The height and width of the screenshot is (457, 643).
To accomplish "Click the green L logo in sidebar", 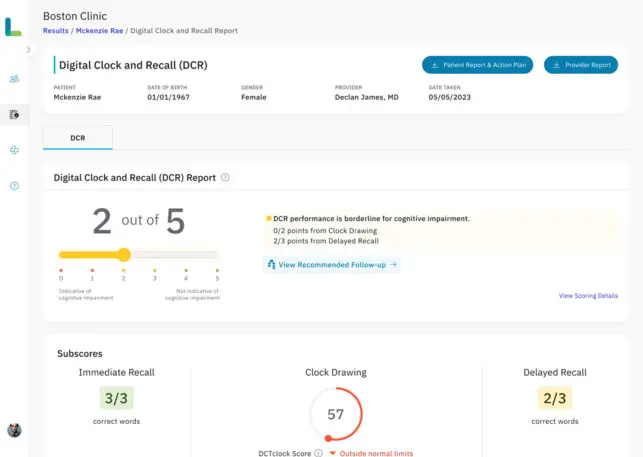I will click(13, 27).
